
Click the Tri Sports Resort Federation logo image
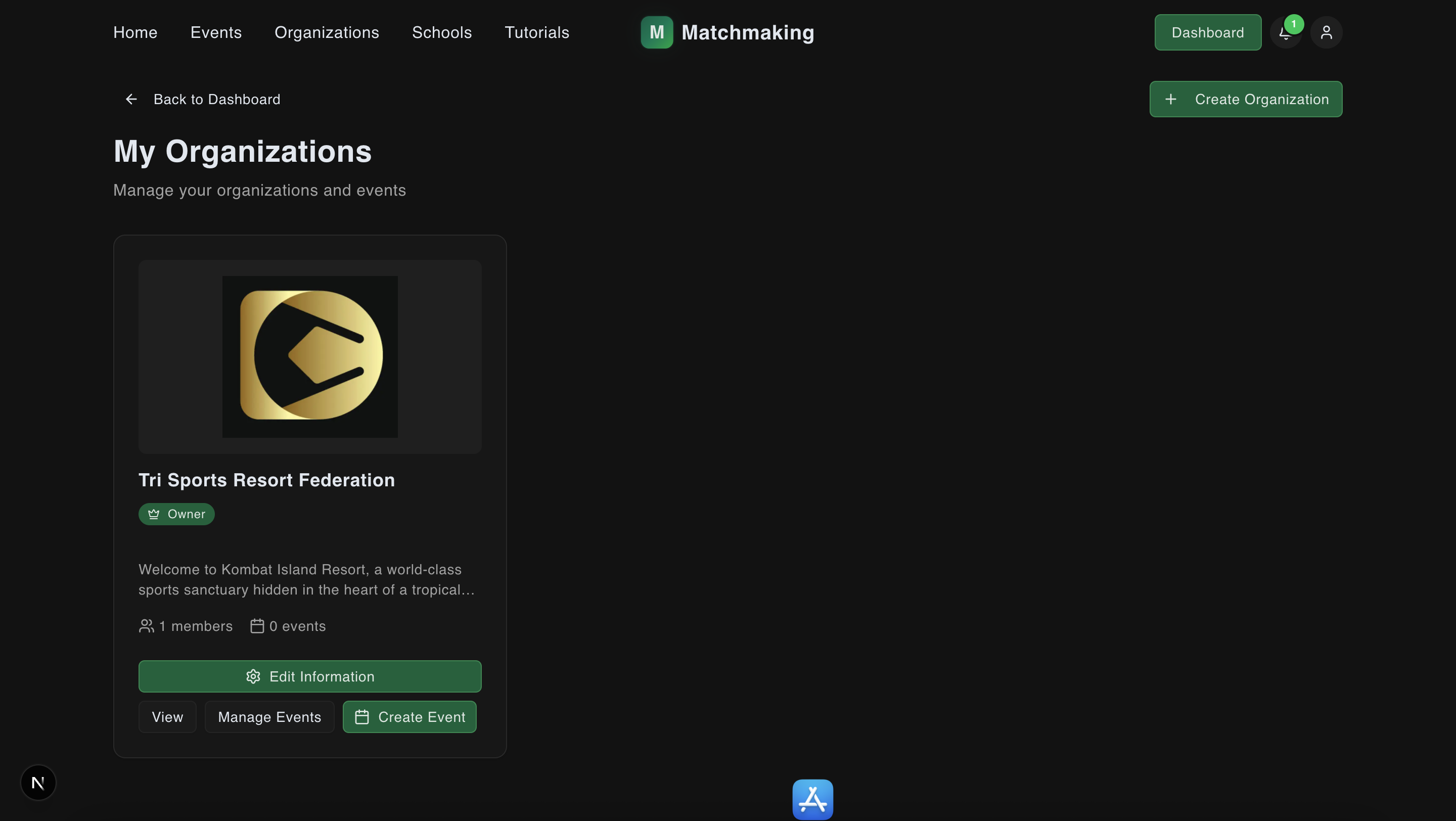310,356
